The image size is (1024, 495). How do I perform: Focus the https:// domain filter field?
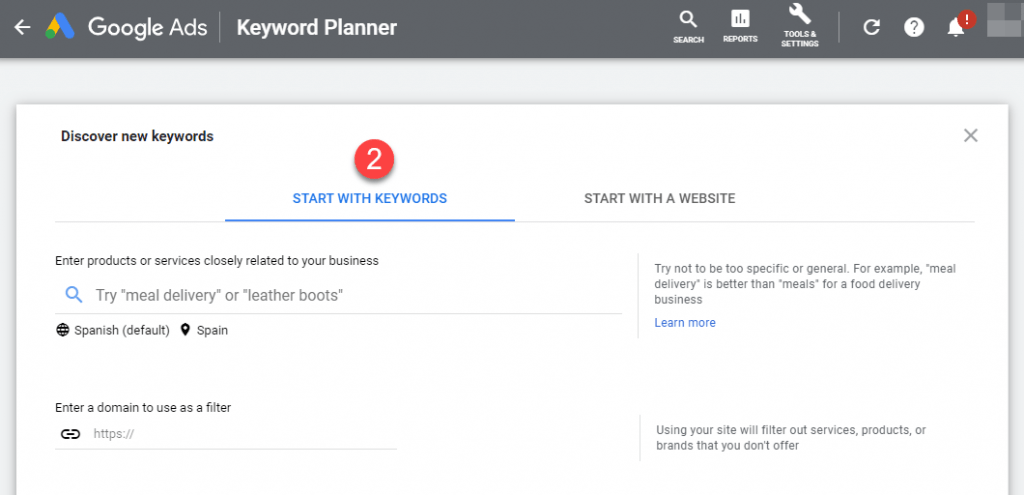click(x=226, y=434)
